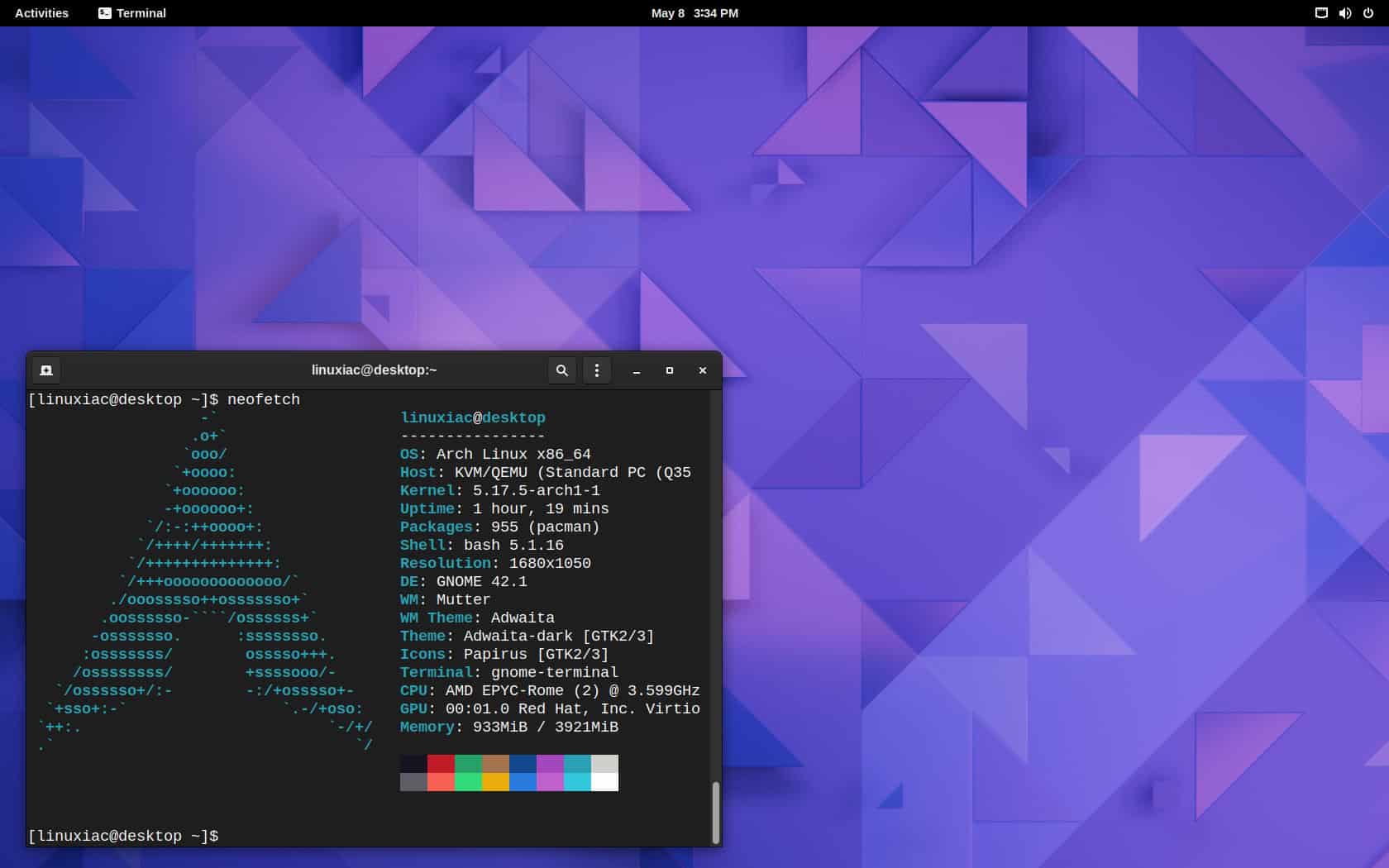Toggle the terminal window's maximize state
Viewport: 1389px width, 868px height.
669,370
